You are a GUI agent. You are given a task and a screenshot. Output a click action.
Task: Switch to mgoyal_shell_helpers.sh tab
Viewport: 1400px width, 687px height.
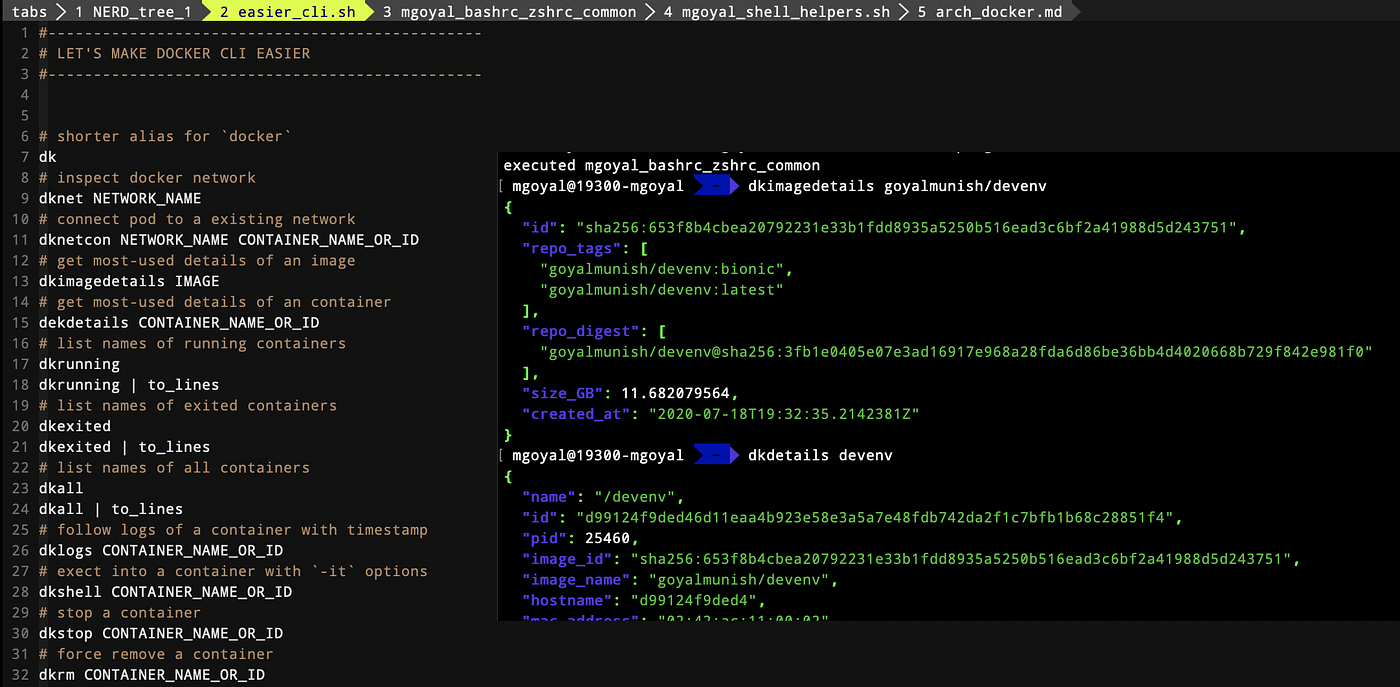pos(777,12)
